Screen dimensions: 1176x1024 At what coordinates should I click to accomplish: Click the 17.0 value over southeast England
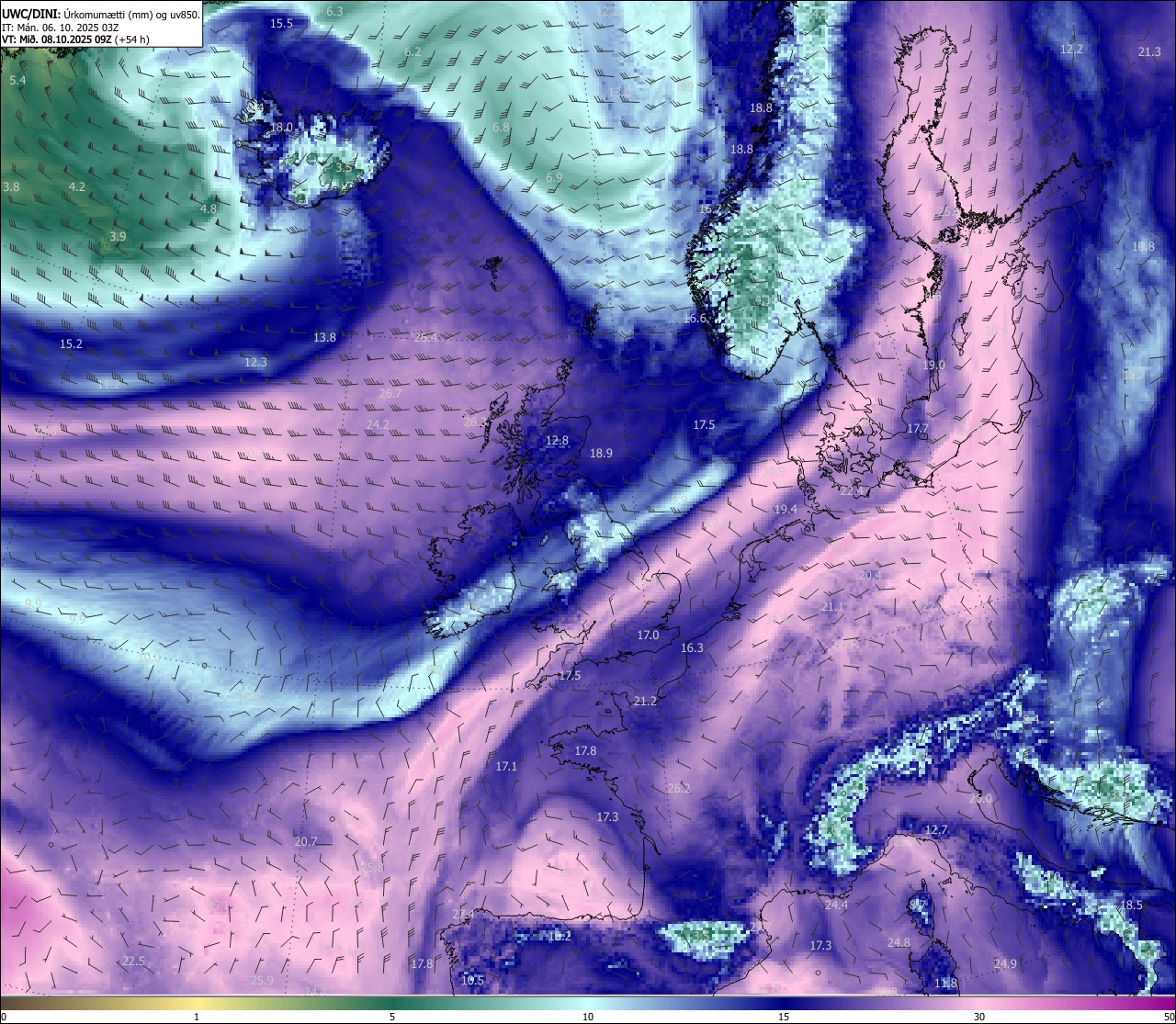pyautogui.click(x=648, y=635)
